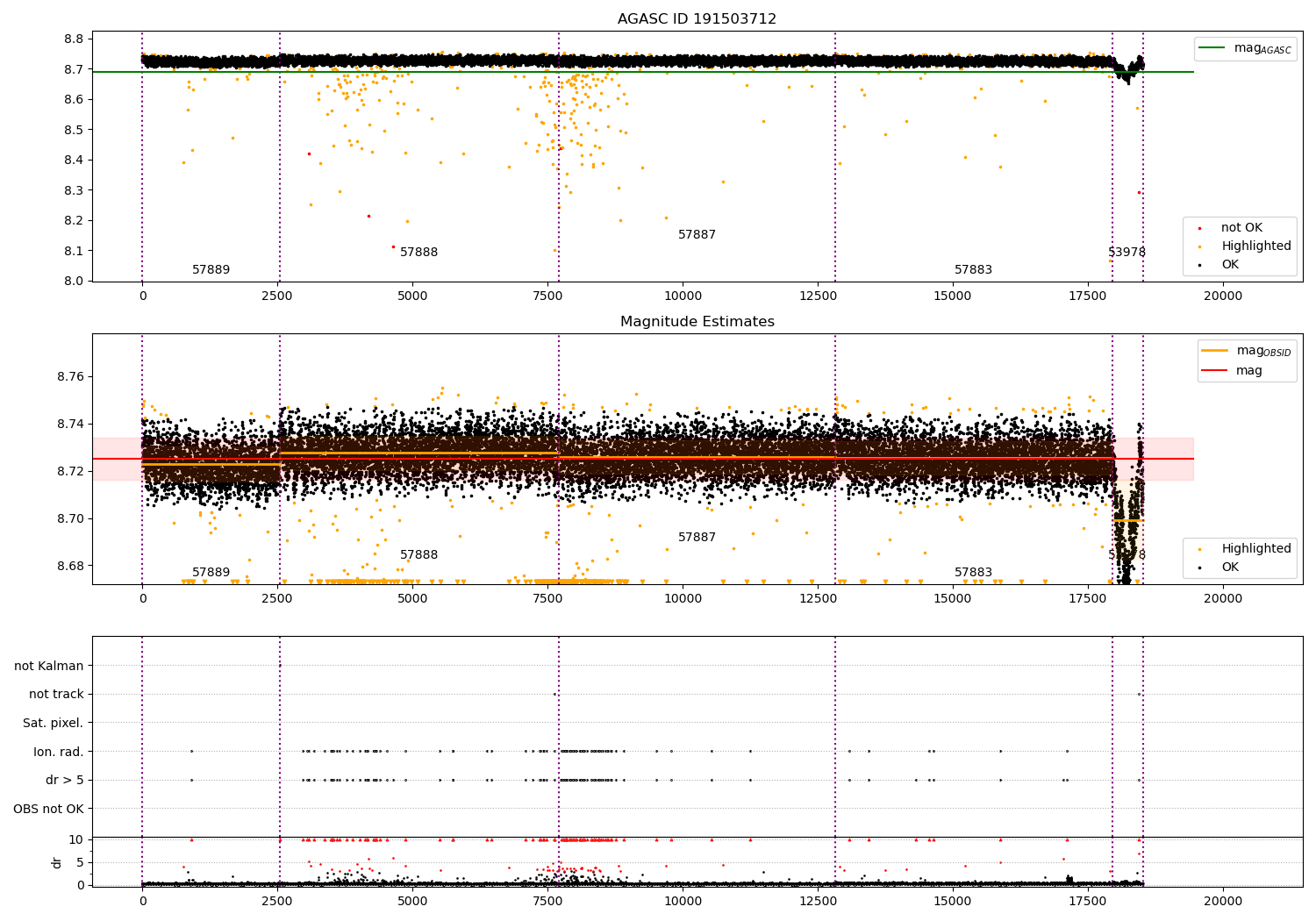Click the 'Sat. pixel.' axis label
This screenshot has width=1316, height=921.
click(x=54, y=723)
